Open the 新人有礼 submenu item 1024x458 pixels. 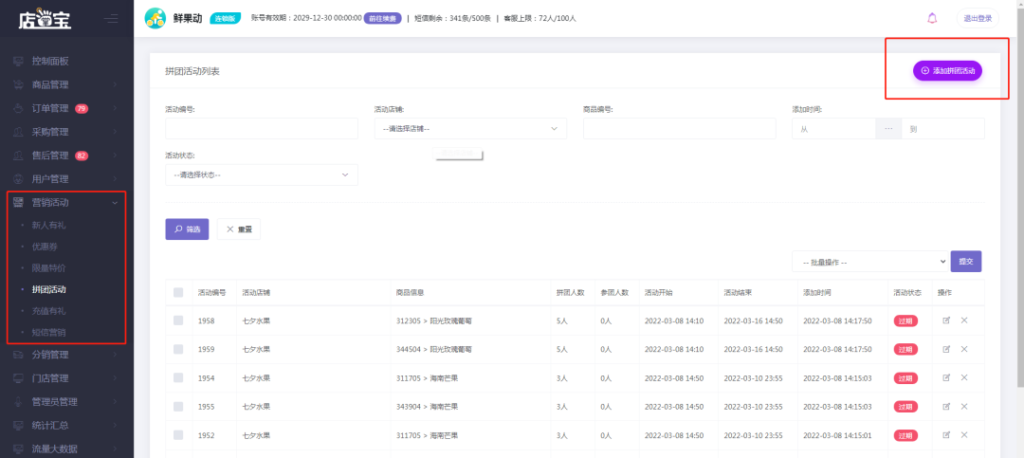[49, 225]
